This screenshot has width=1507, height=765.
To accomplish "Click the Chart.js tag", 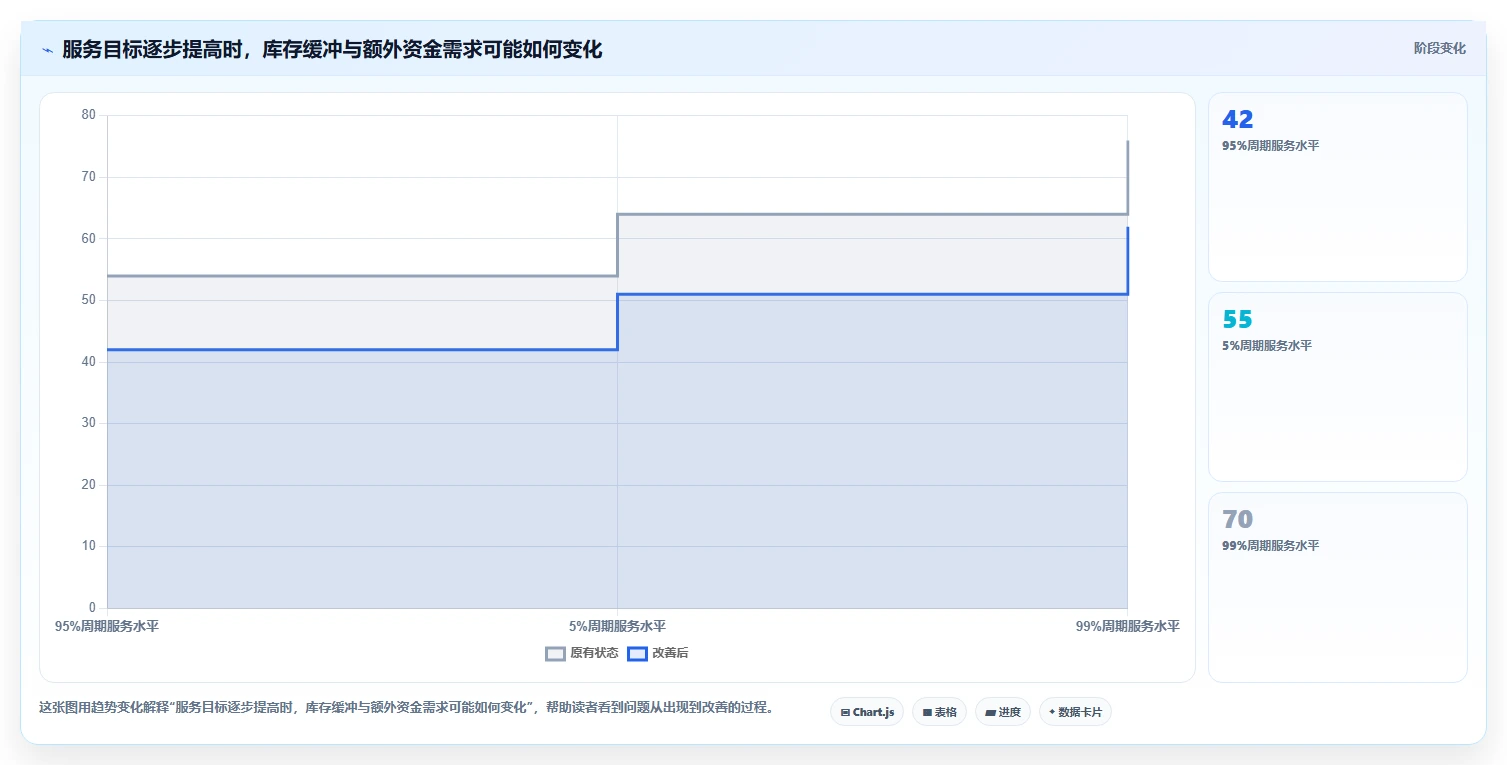I will [867, 712].
